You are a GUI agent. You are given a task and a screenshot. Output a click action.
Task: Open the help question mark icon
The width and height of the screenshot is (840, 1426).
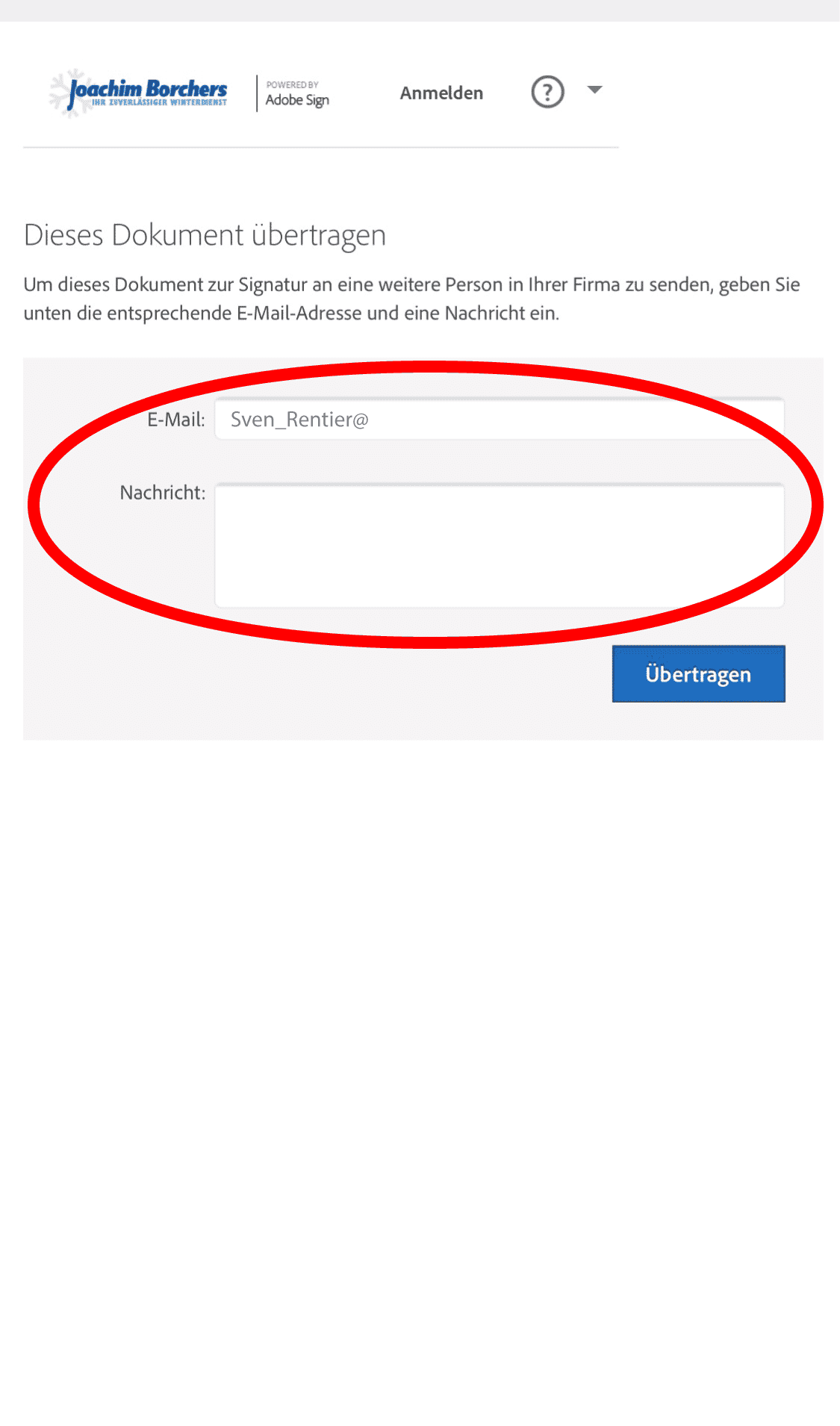click(x=547, y=93)
